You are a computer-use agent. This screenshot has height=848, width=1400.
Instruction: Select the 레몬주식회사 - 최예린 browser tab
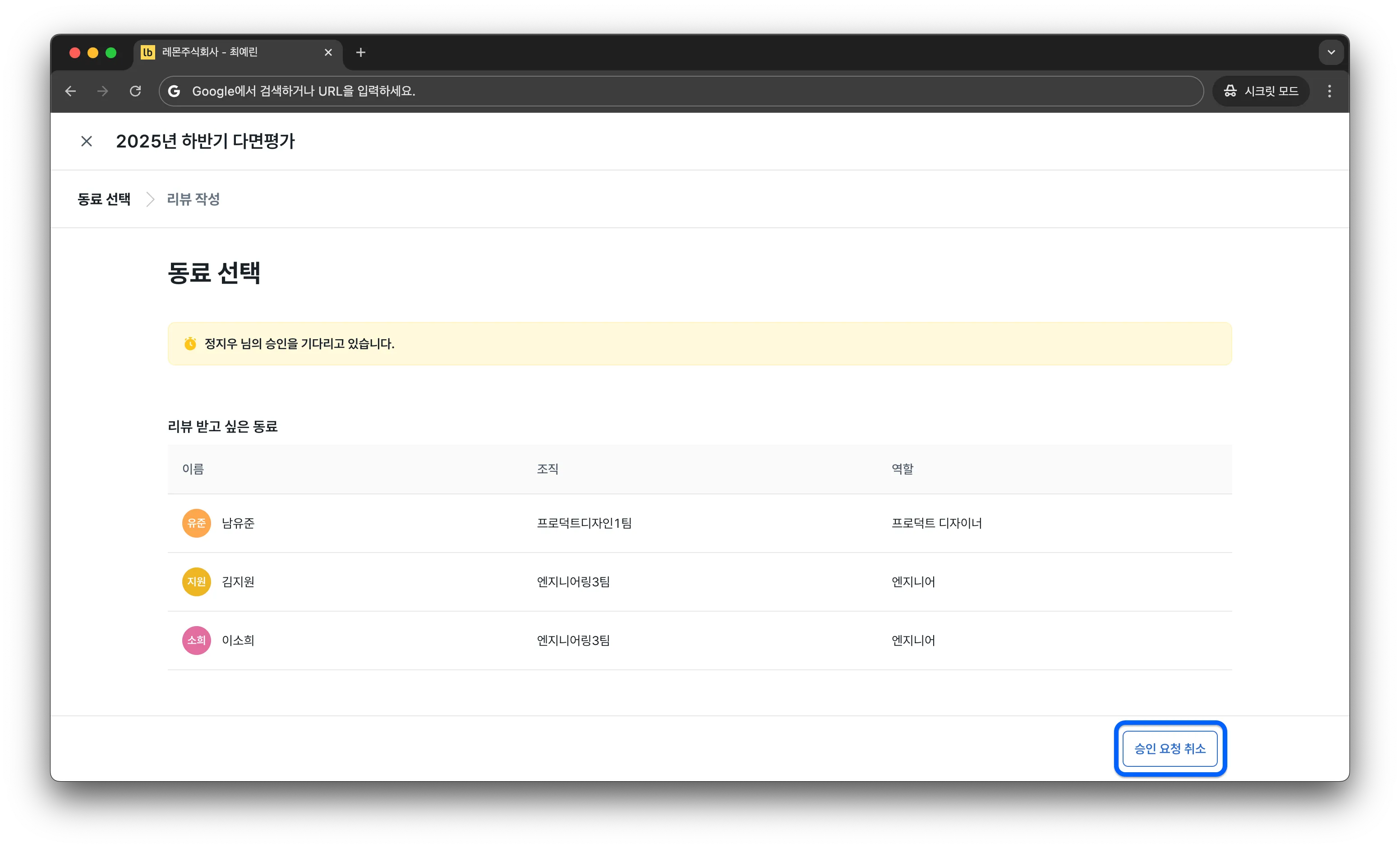(x=238, y=52)
